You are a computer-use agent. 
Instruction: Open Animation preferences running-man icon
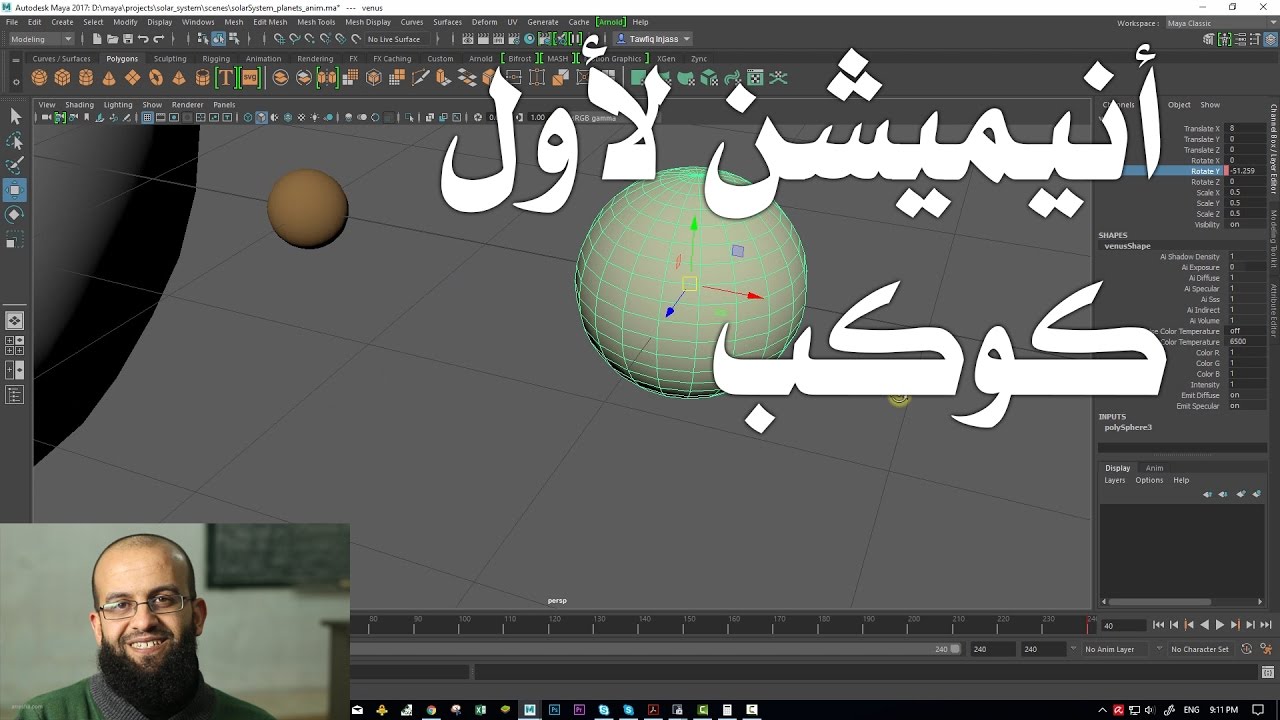click(1267, 649)
